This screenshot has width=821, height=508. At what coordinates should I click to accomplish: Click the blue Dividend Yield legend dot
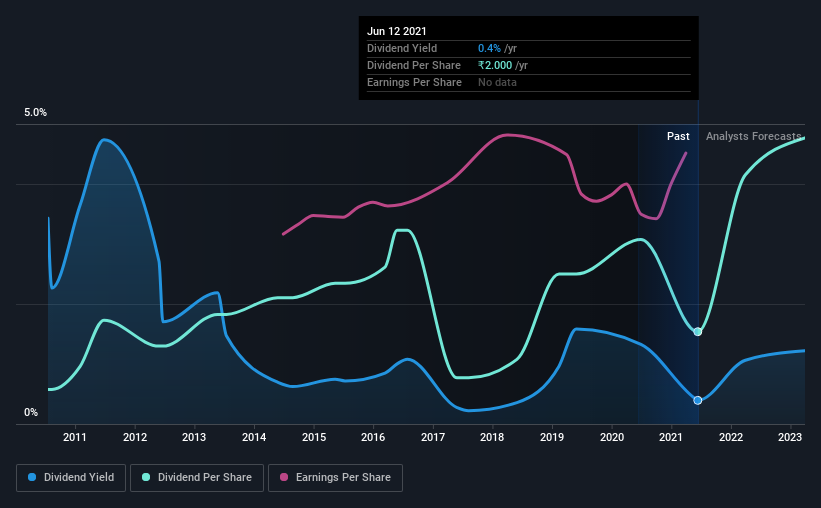tap(32, 478)
